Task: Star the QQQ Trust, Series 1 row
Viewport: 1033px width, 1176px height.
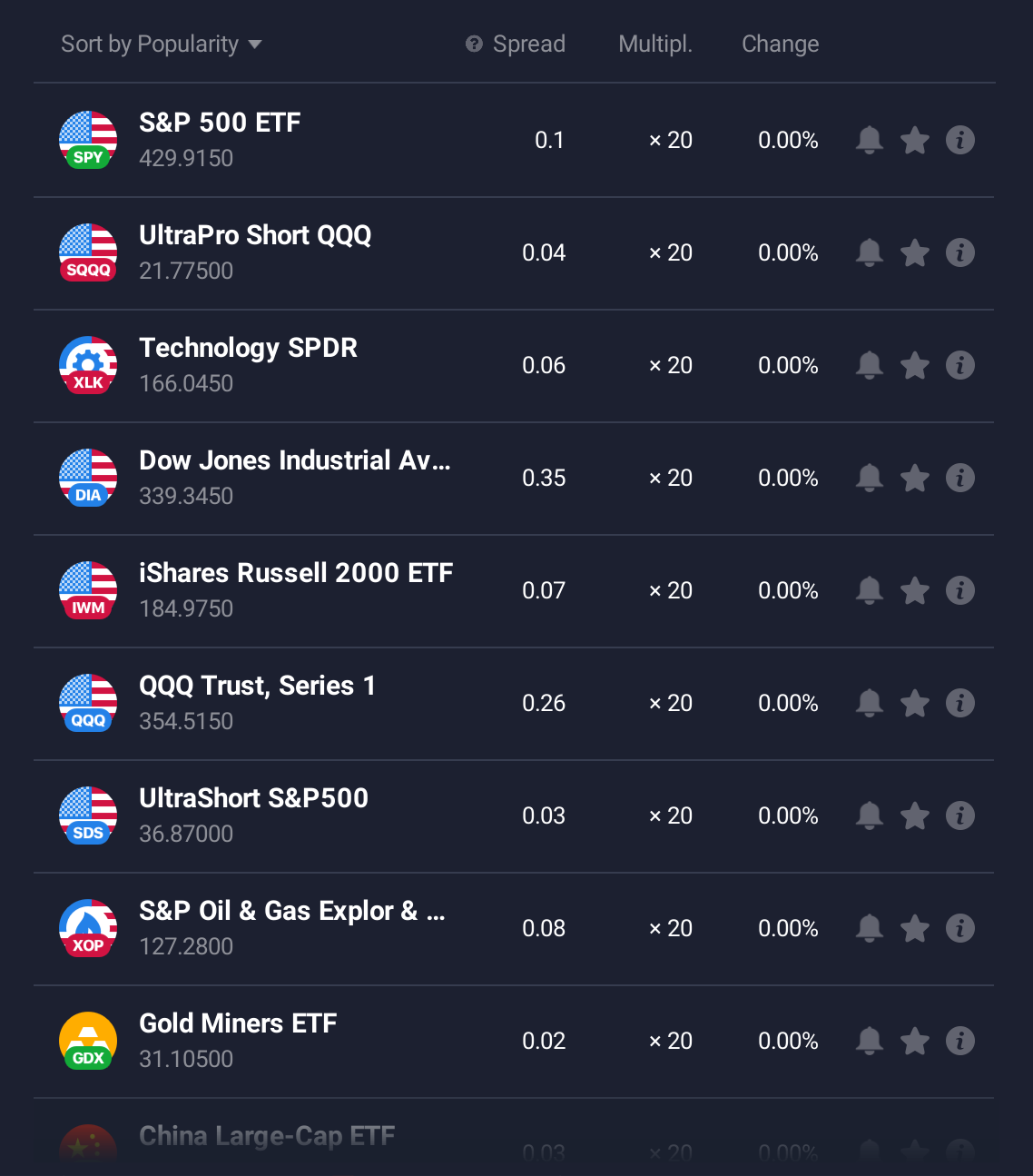Action: 914,704
